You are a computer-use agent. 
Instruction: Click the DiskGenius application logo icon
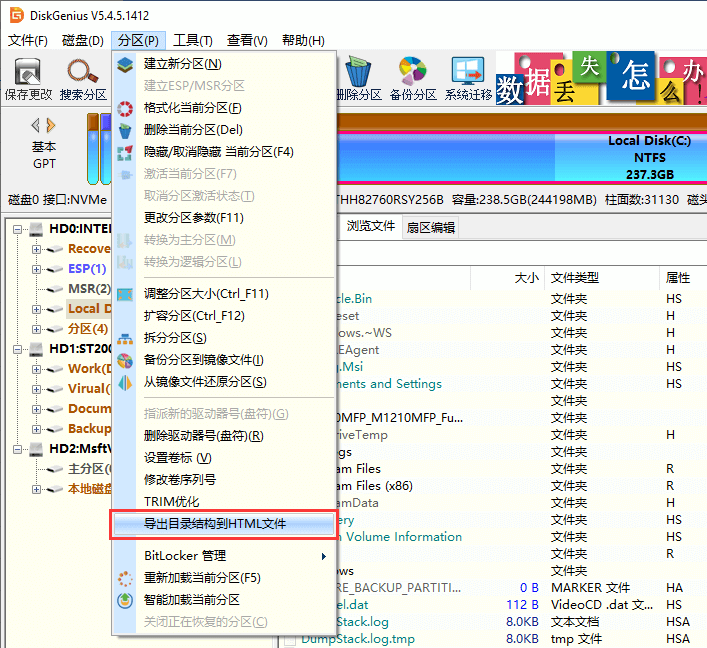click(17, 15)
